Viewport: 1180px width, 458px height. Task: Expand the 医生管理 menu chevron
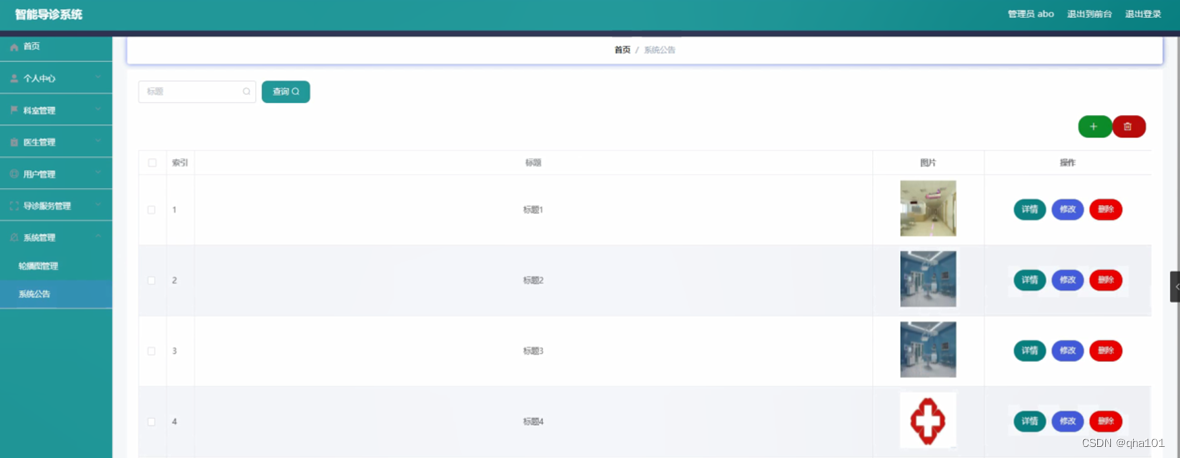(x=99, y=141)
